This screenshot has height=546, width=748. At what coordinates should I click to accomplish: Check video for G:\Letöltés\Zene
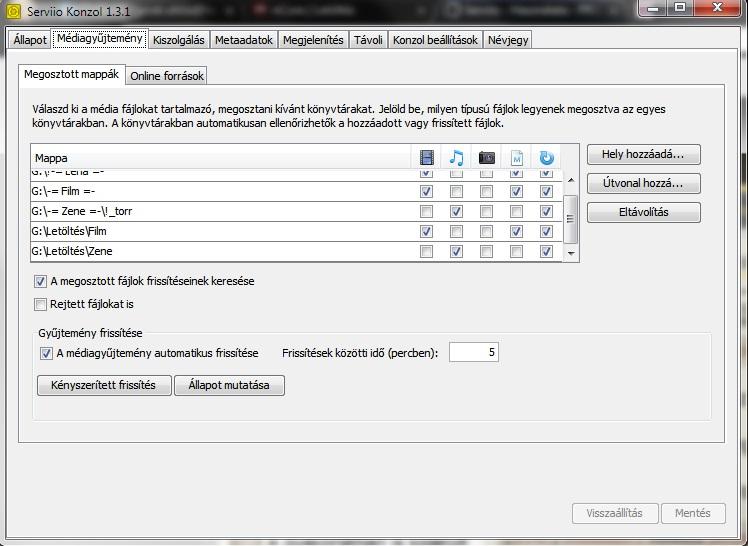pyautogui.click(x=426, y=251)
